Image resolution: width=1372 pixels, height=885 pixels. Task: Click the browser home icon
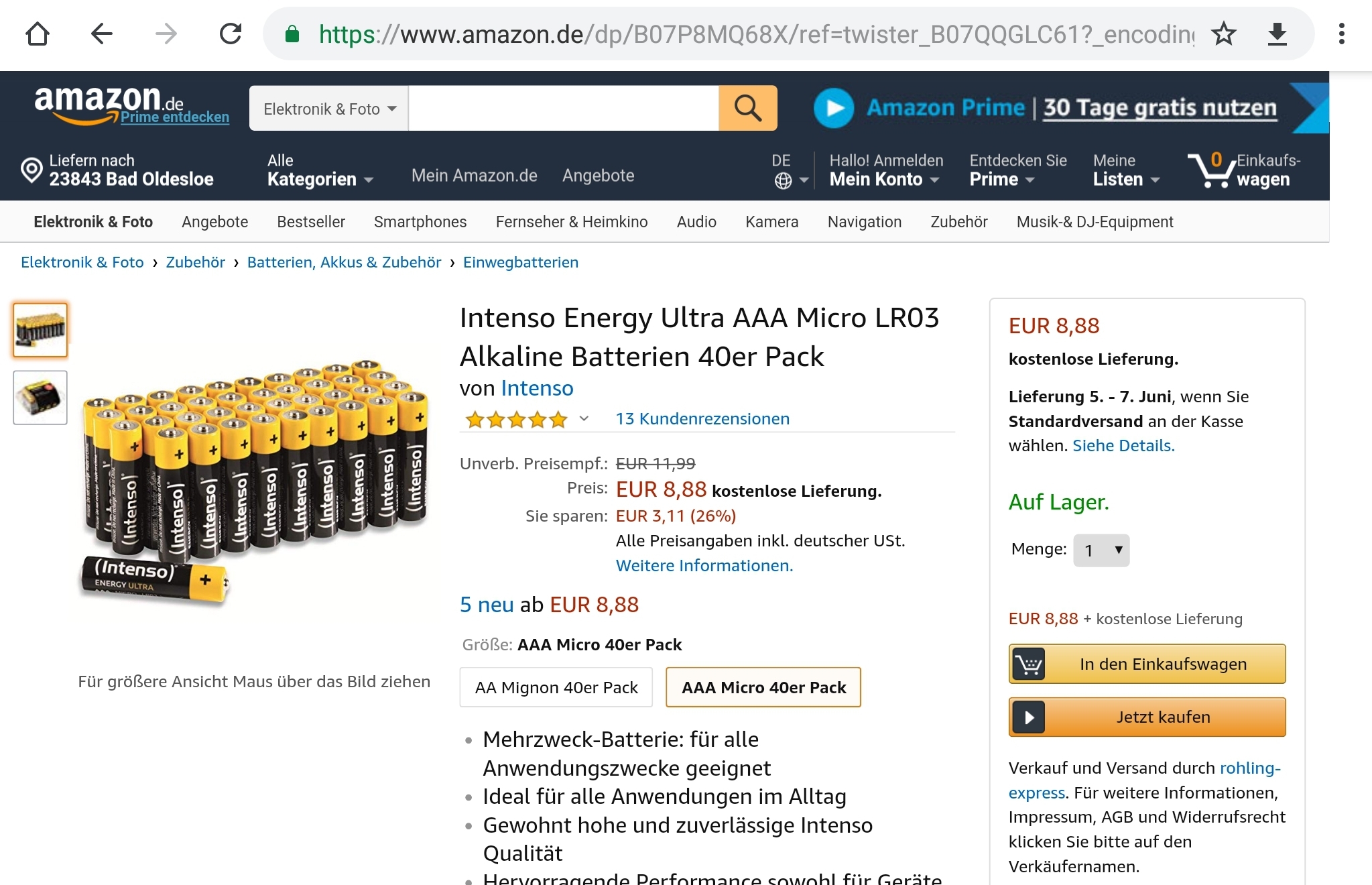point(38,34)
